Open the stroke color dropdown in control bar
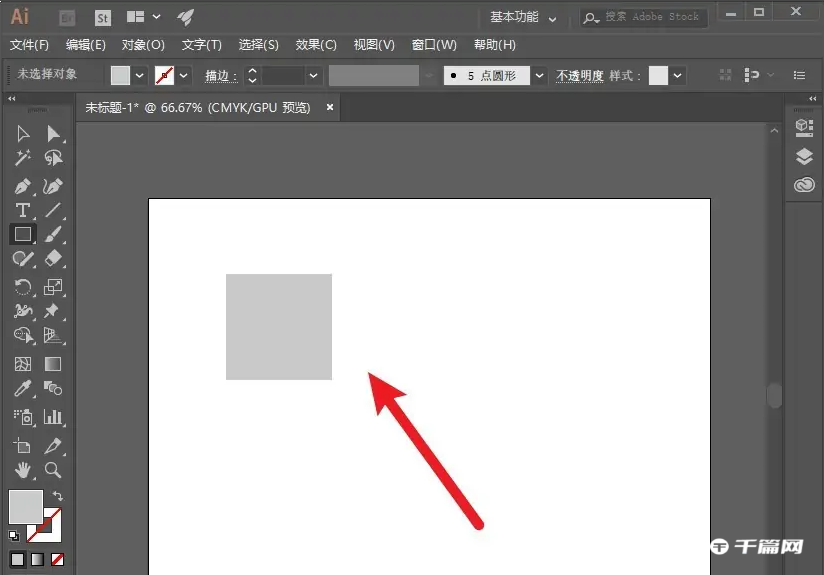The height and width of the screenshot is (575, 824). click(x=183, y=75)
